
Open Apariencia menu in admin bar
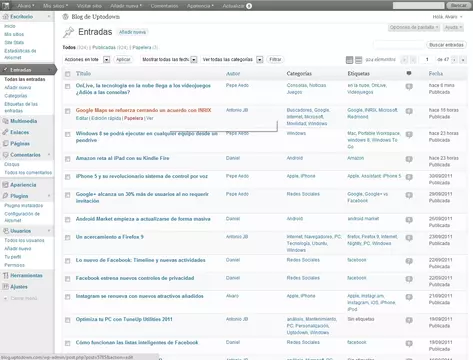coord(200,6)
